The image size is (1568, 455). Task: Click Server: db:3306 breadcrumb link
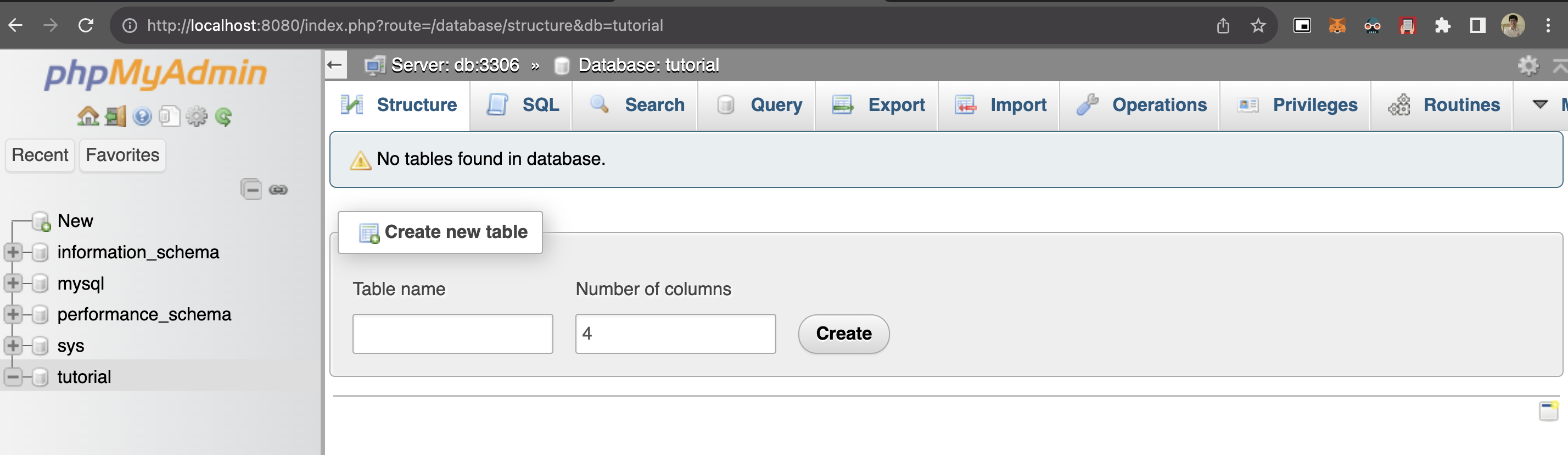pos(455,65)
